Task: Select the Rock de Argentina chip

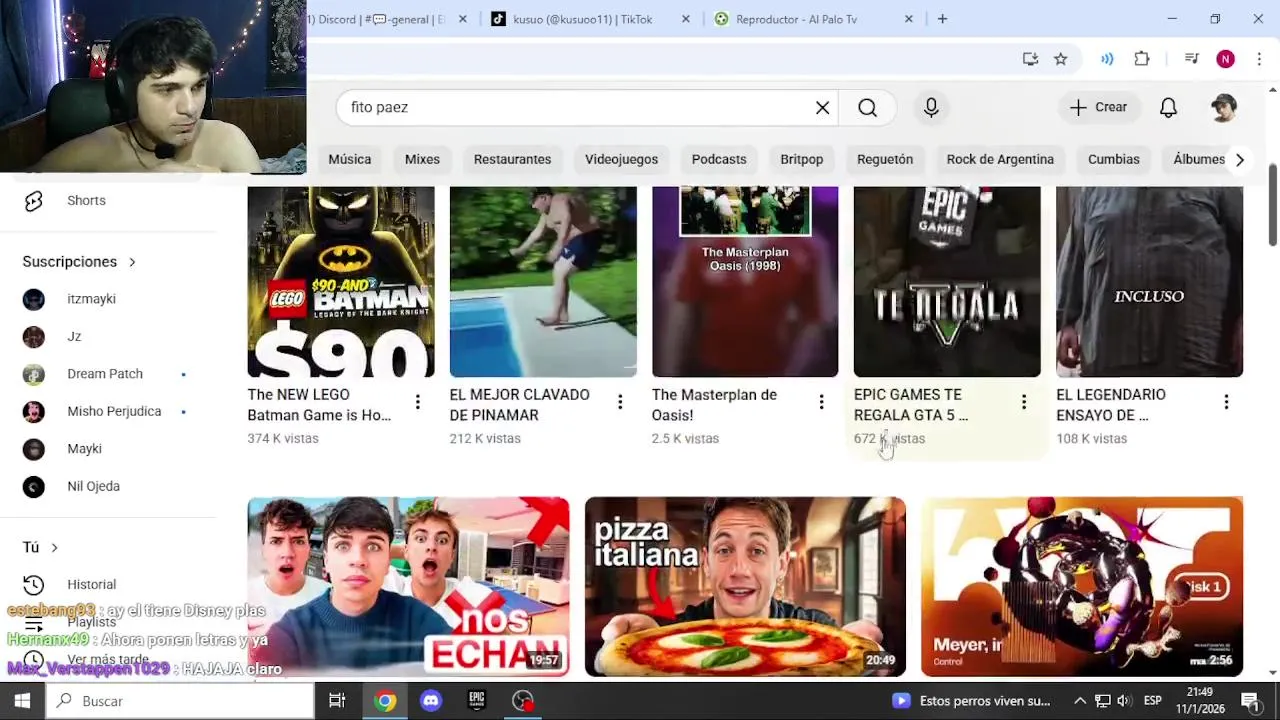Action: click(1000, 159)
